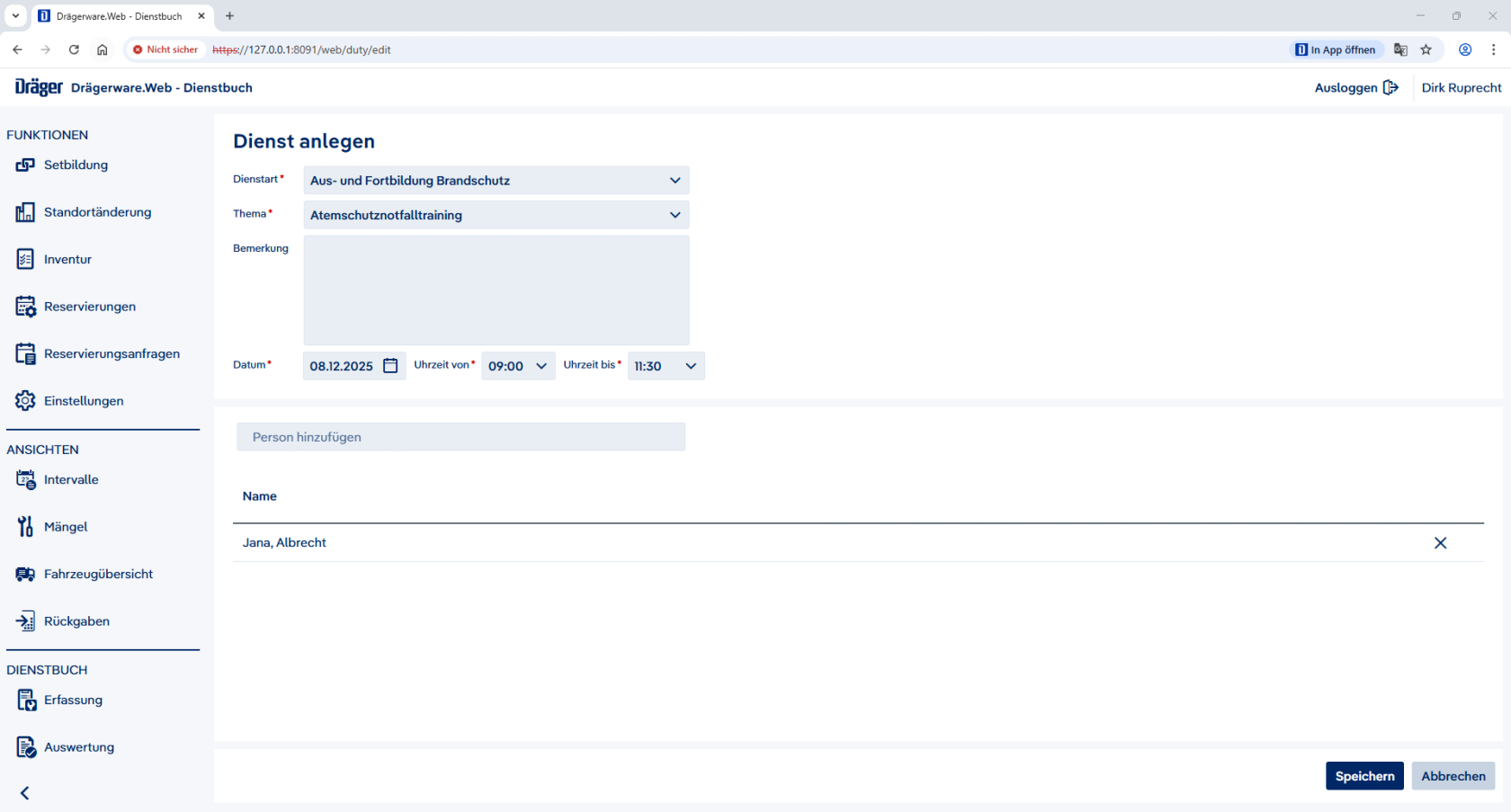Click the Rückgaben return icon
Viewport: 1511px width, 812px height.
point(25,621)
